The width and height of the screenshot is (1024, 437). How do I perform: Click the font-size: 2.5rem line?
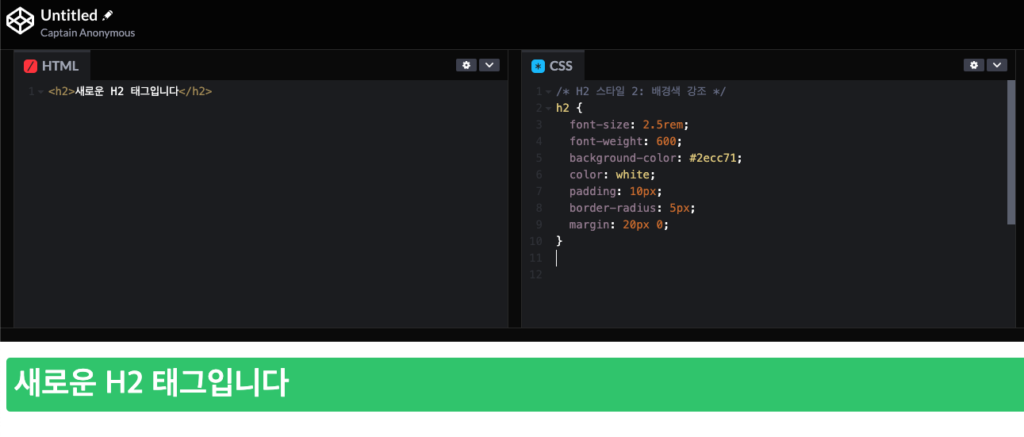(629, 125)
